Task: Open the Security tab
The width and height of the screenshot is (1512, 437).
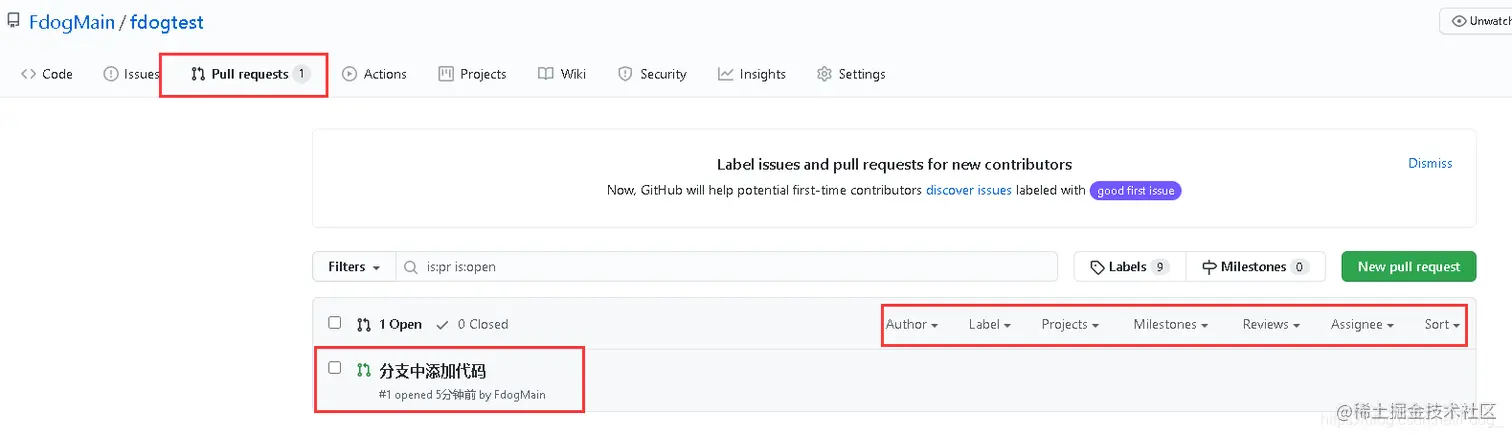Action: 652,74
